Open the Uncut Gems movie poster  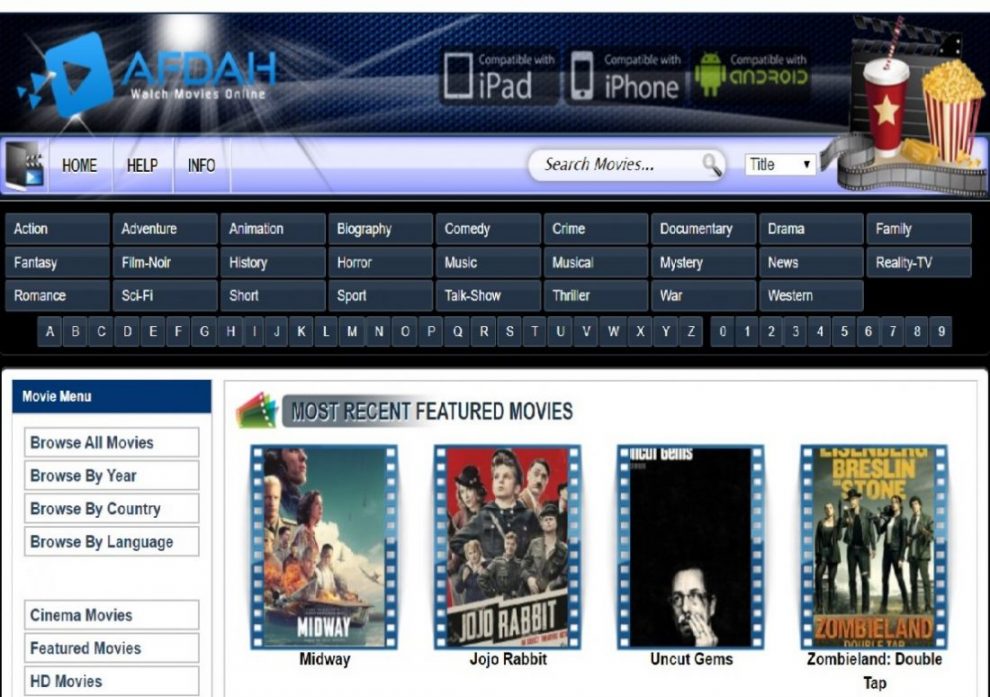point(691,547)
